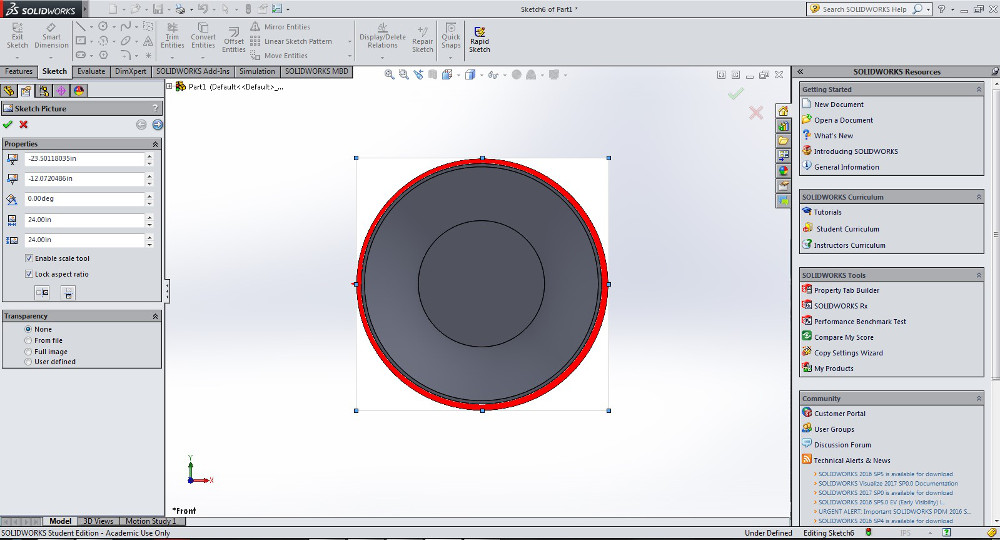Click the New Document link
1000x540 pixels.
coord(839,104)
